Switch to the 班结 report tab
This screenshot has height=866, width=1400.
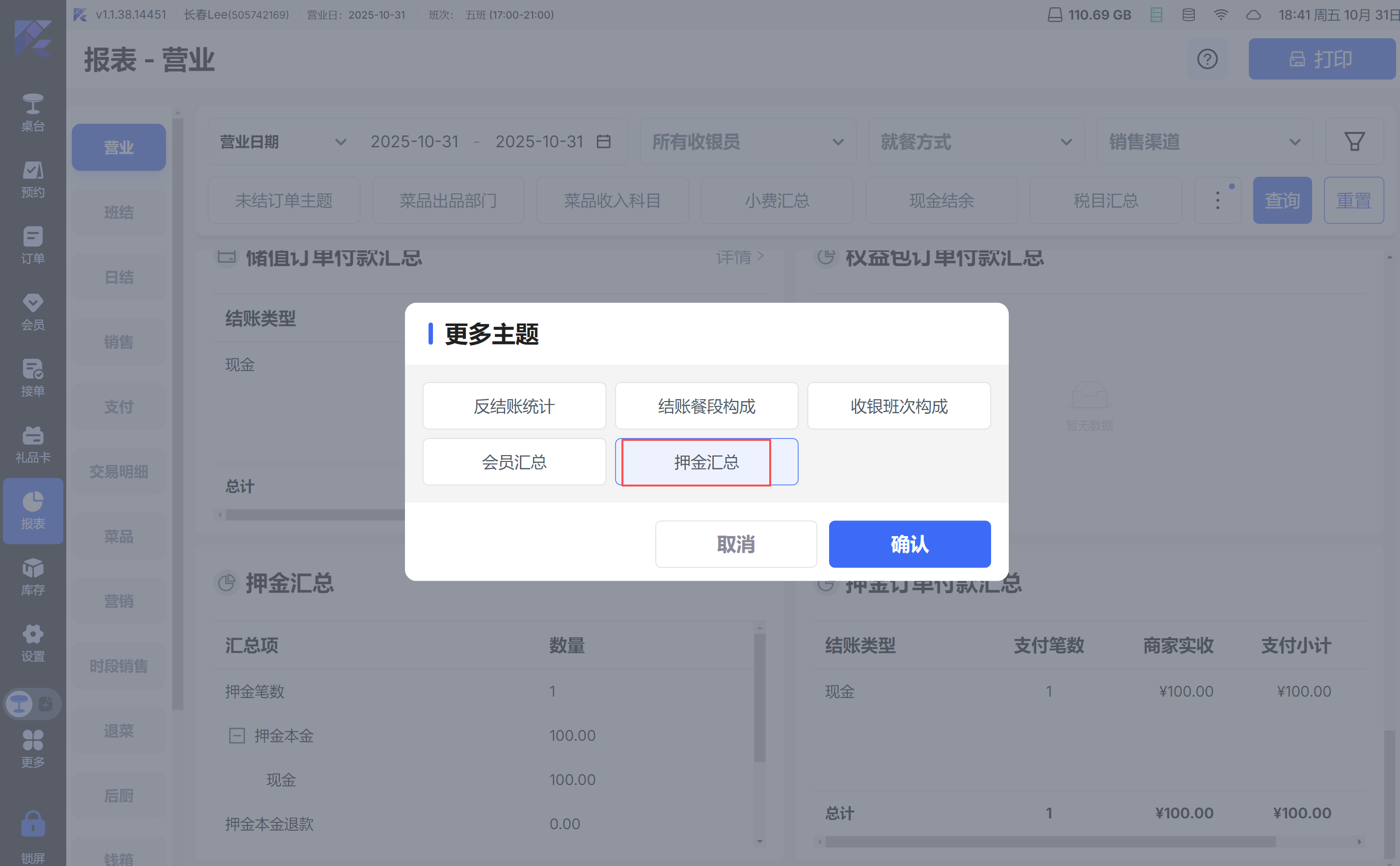(118, 213)
